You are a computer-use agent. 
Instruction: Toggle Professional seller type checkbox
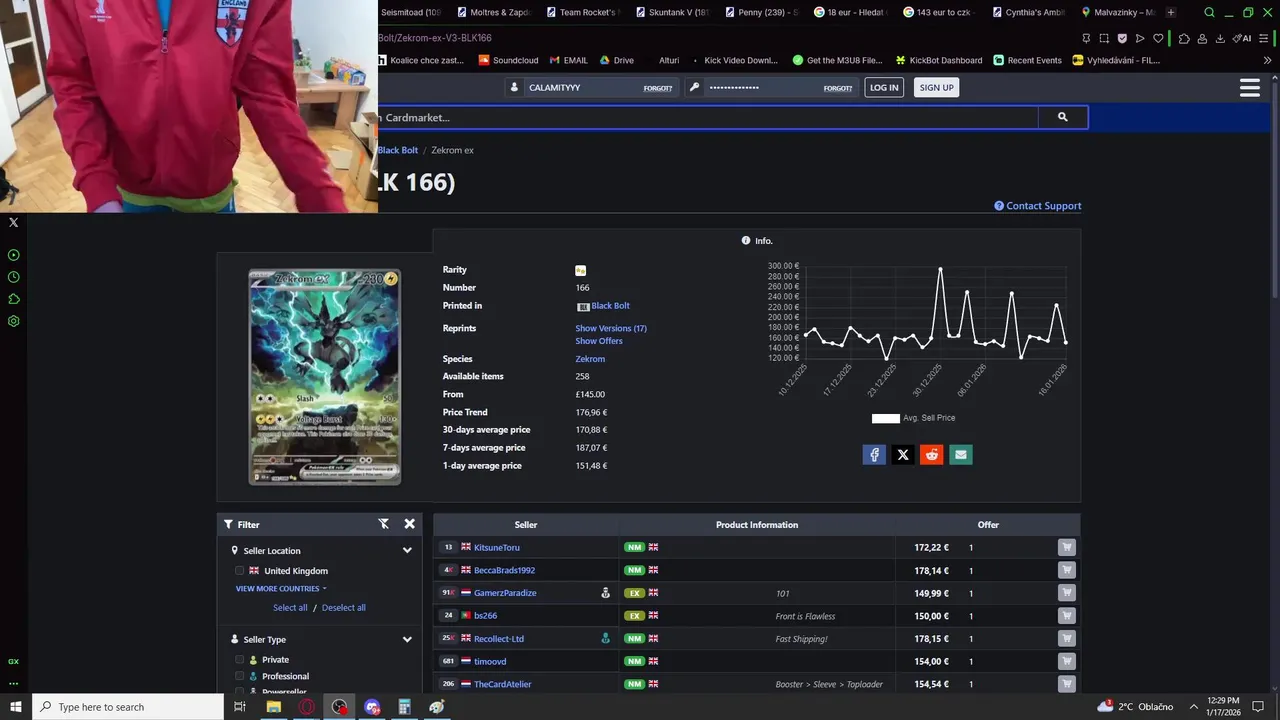[x=240, y=676]
